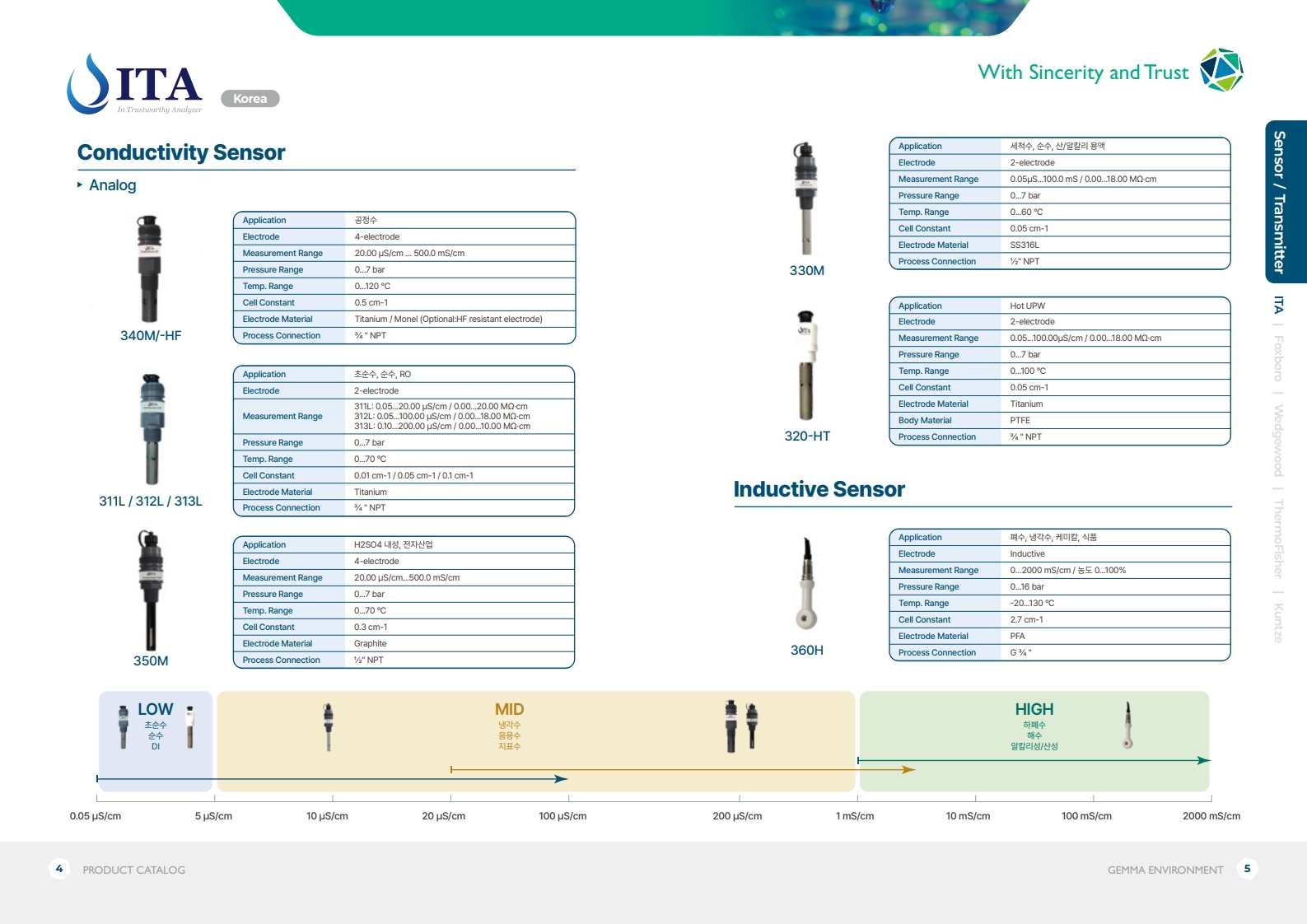Click the green polyhedron logo icon
This screenshot has width=1307, height=924.
[1221, 70]
